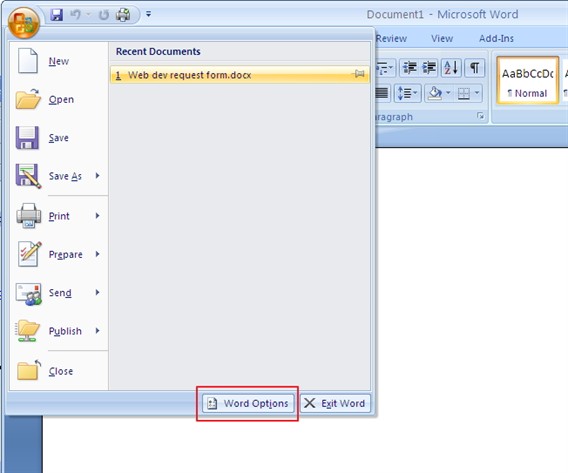Expand the Save As submenu arrow
The width and height of the screenshot is (568, 473).
coord(97,176)
